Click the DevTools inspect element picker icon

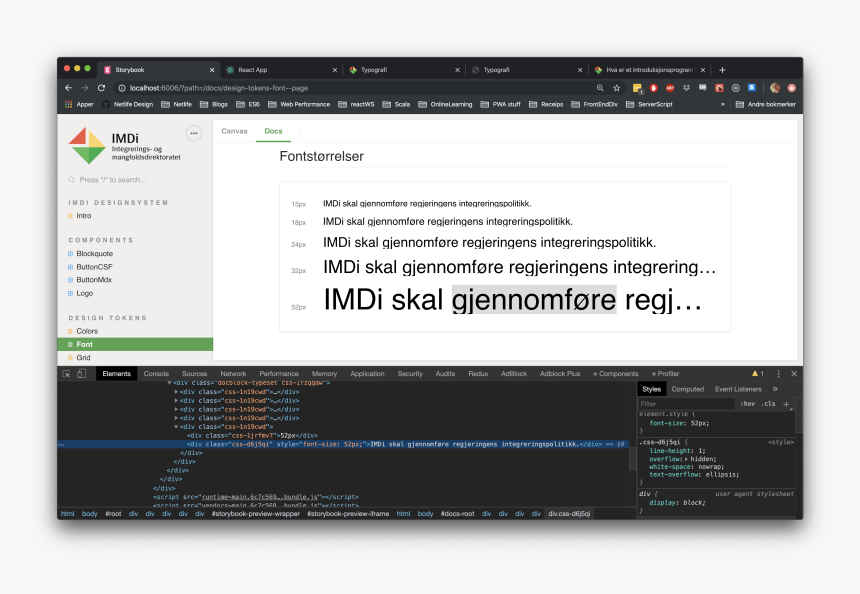(x=67, y=374)
